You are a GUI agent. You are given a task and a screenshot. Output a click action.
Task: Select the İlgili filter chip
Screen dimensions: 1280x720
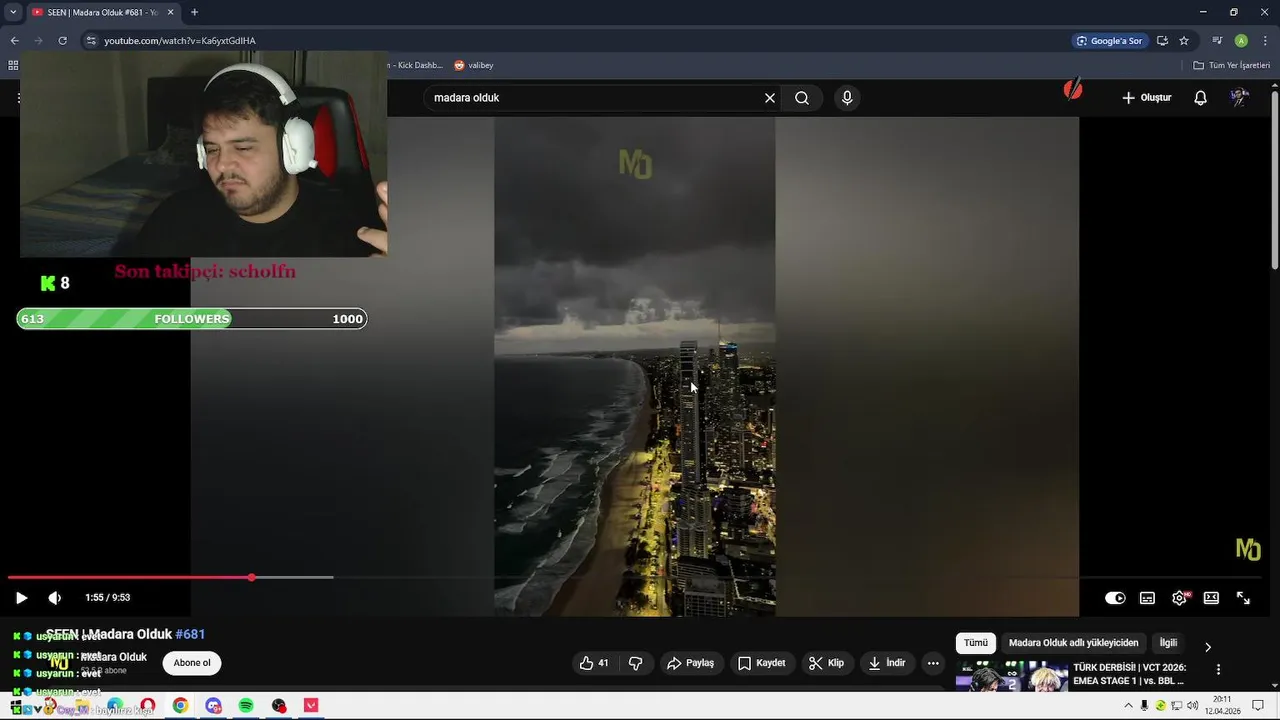1168,643
